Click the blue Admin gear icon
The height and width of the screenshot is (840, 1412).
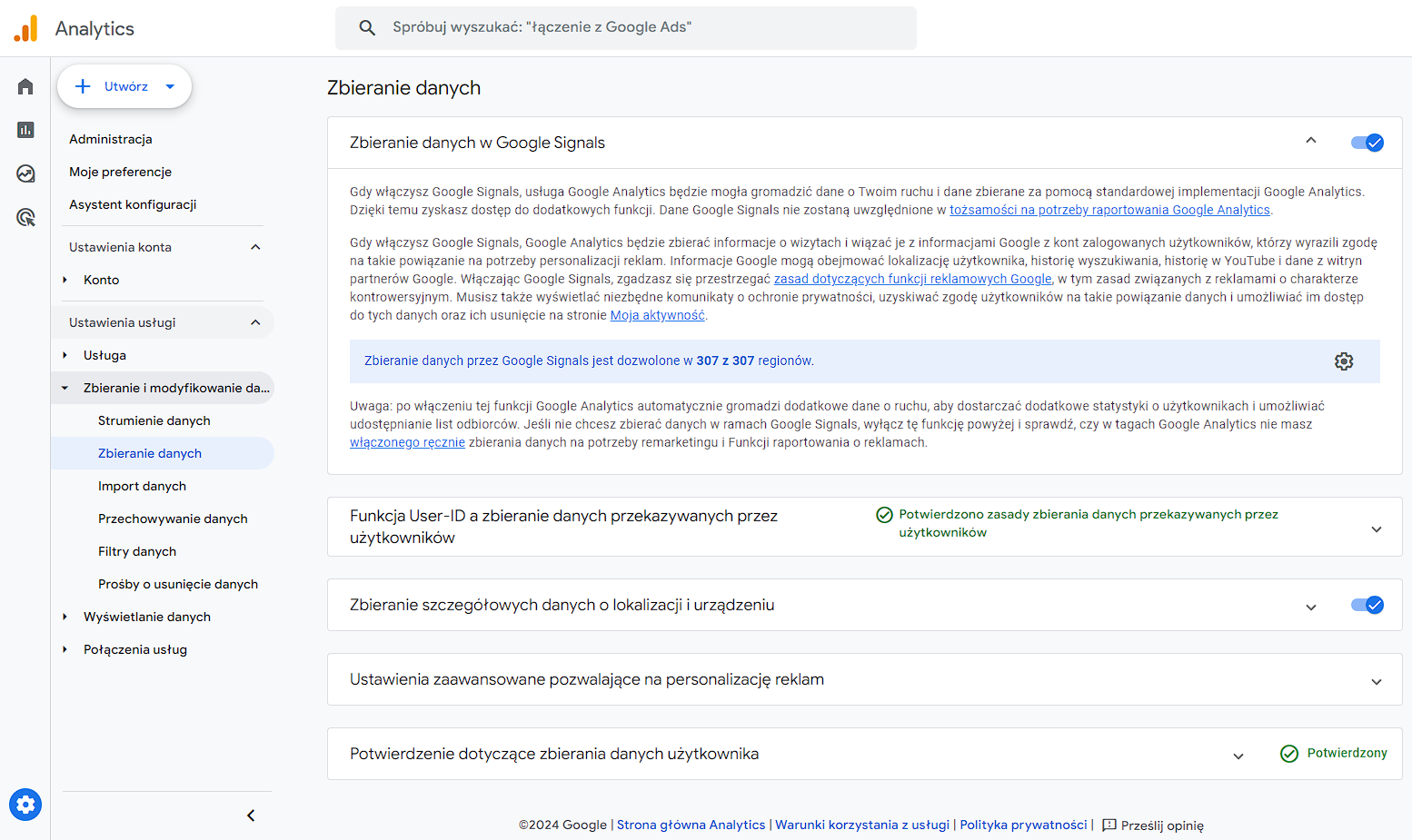[25, 805]
